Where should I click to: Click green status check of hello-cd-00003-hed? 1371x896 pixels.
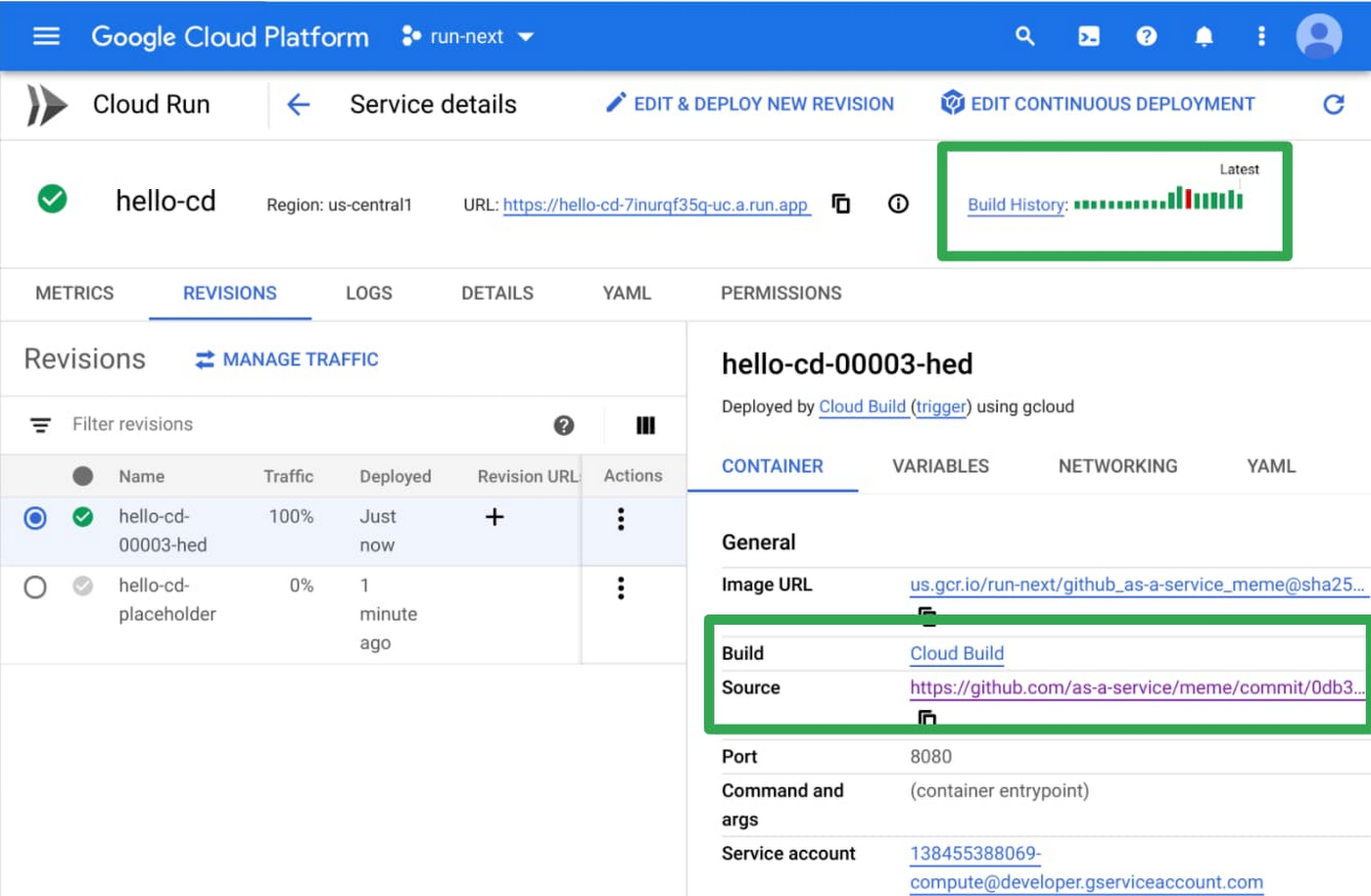(x=83, y=516)
